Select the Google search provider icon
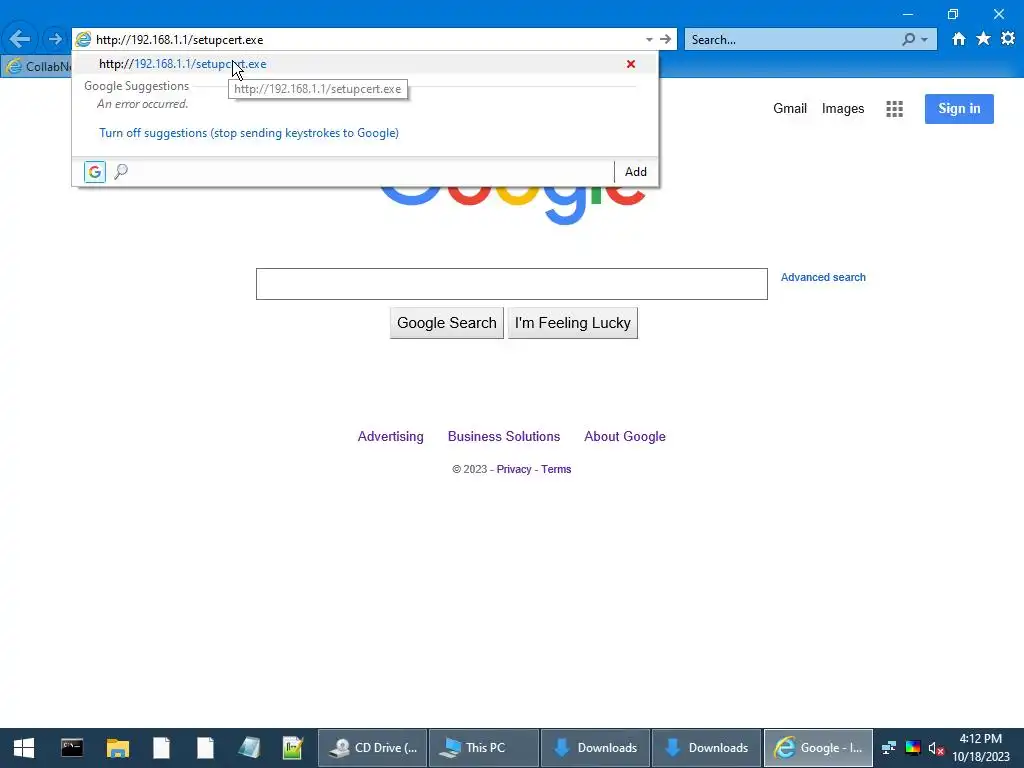 pyautogui.click(x=95, y=172)
